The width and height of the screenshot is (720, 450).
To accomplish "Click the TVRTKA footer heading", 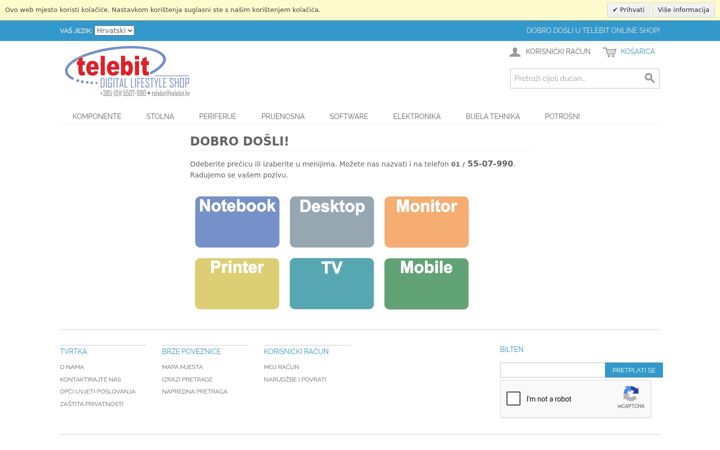I will pos(73,351).
